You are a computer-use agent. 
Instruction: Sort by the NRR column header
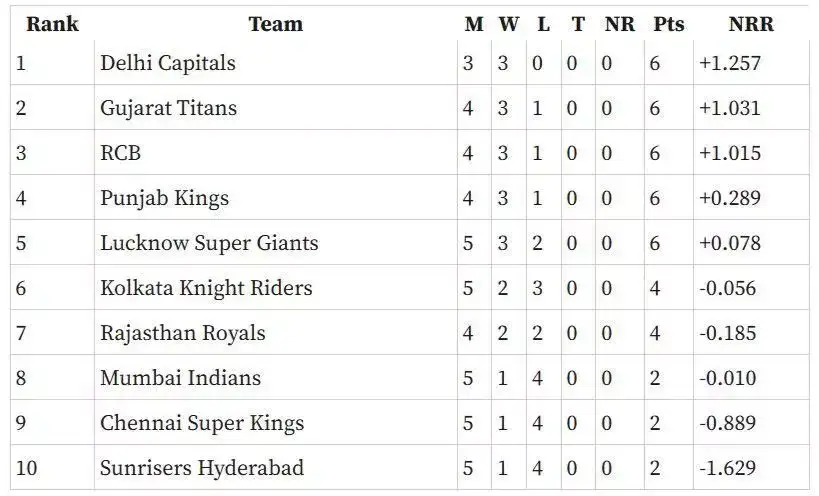click(x=752, y=24)
